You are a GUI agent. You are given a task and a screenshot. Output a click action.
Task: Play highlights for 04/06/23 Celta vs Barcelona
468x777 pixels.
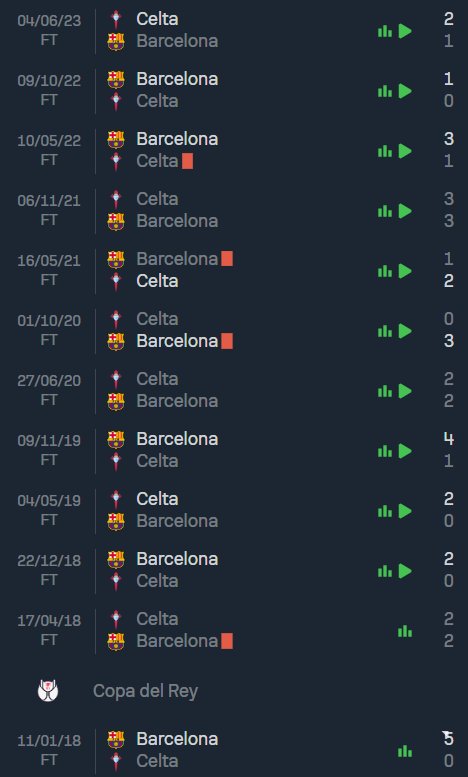(x=405, y=31)
